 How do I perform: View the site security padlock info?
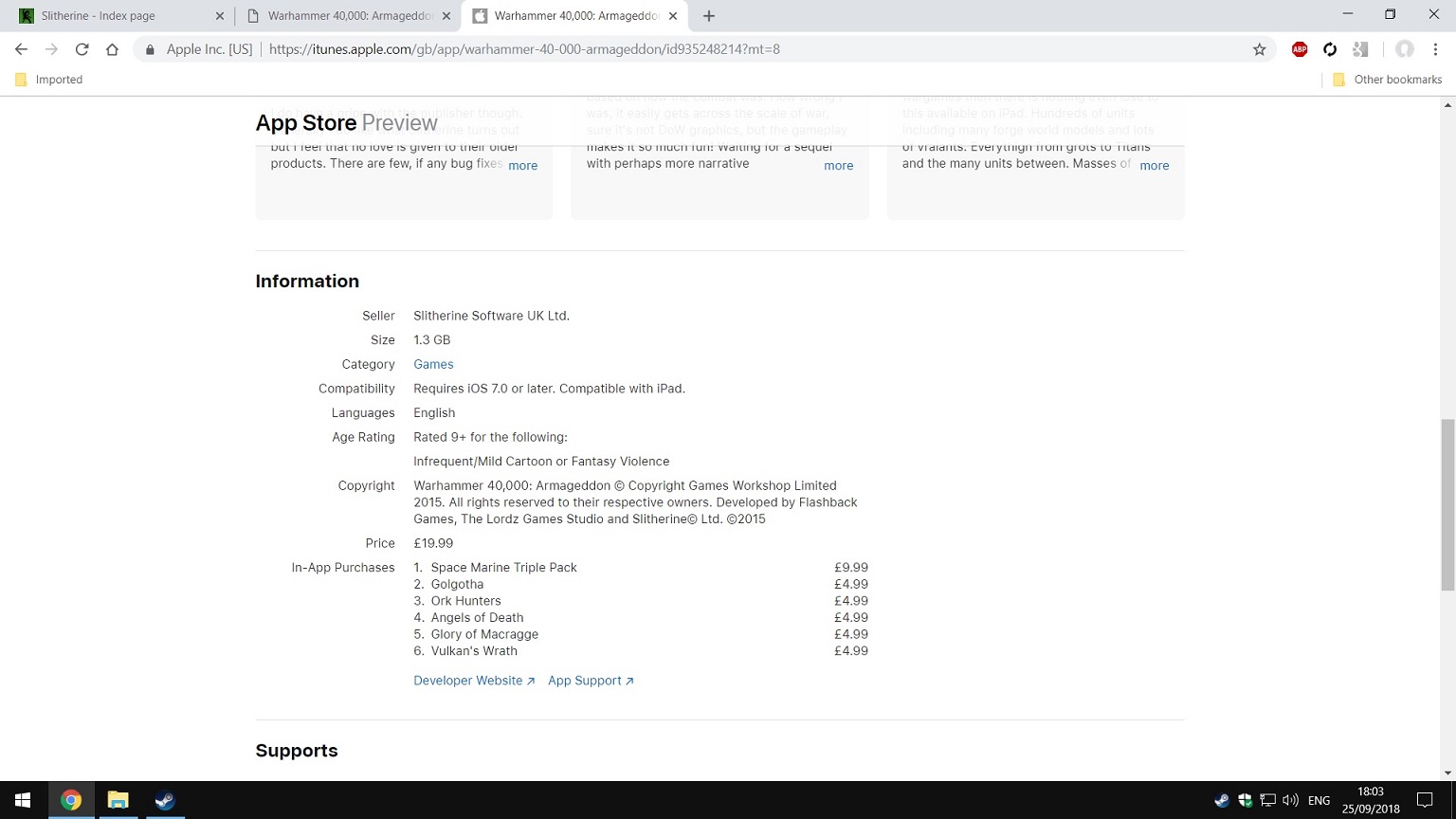click(x=150, y=49)
